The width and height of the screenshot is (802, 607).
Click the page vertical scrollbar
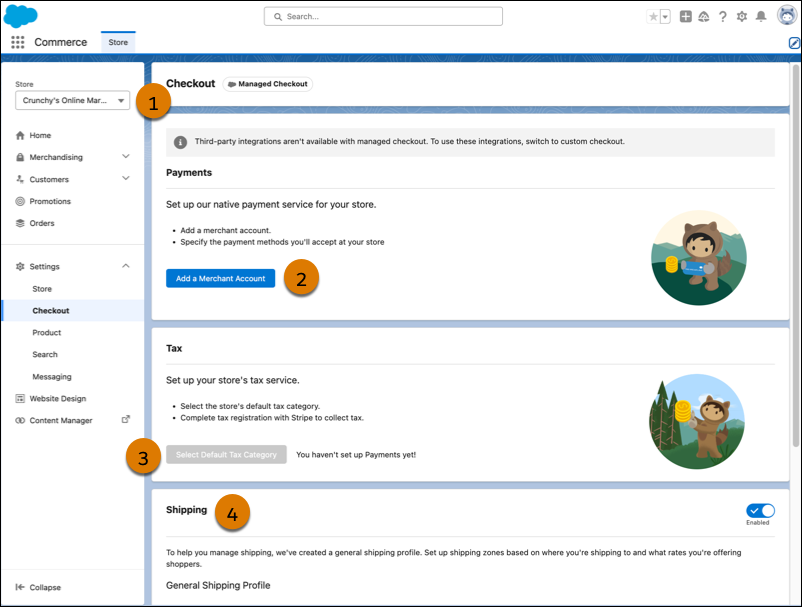pyautogui.click(x=795, y=256)
